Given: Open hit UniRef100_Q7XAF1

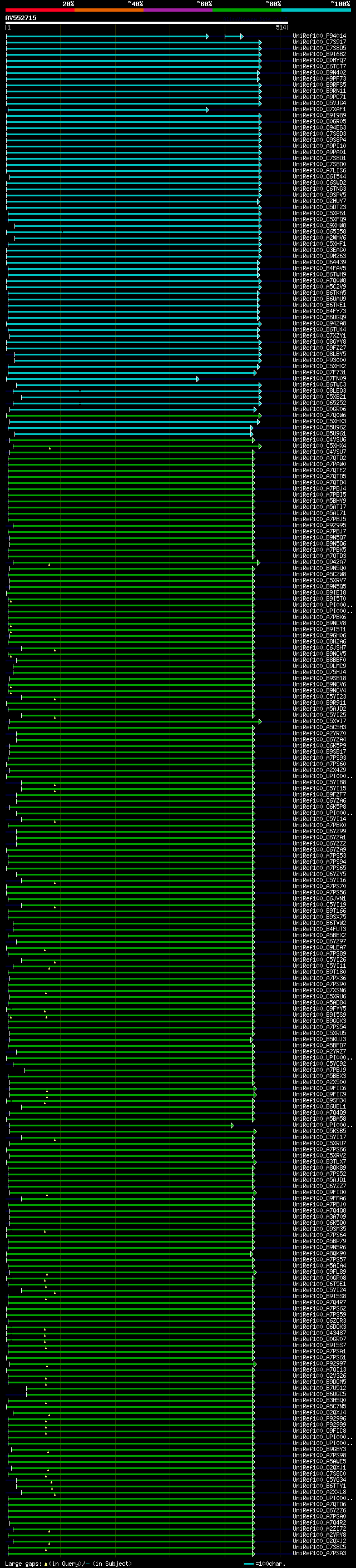Looking at the screenshot, I should point(319,110).
